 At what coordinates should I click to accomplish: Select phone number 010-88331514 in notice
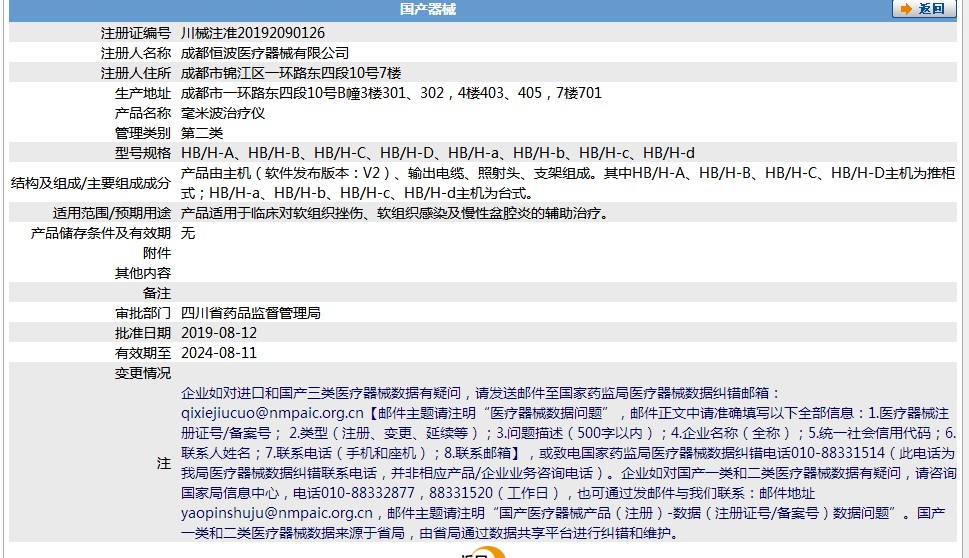838,453
